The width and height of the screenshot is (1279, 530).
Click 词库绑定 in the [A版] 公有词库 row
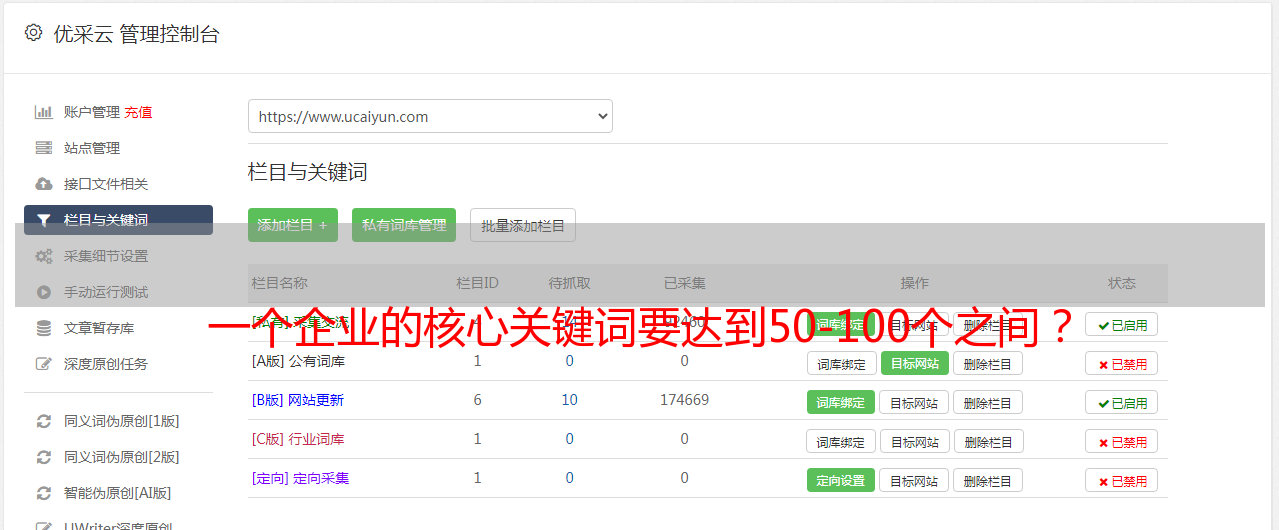[x=841, y=363]
